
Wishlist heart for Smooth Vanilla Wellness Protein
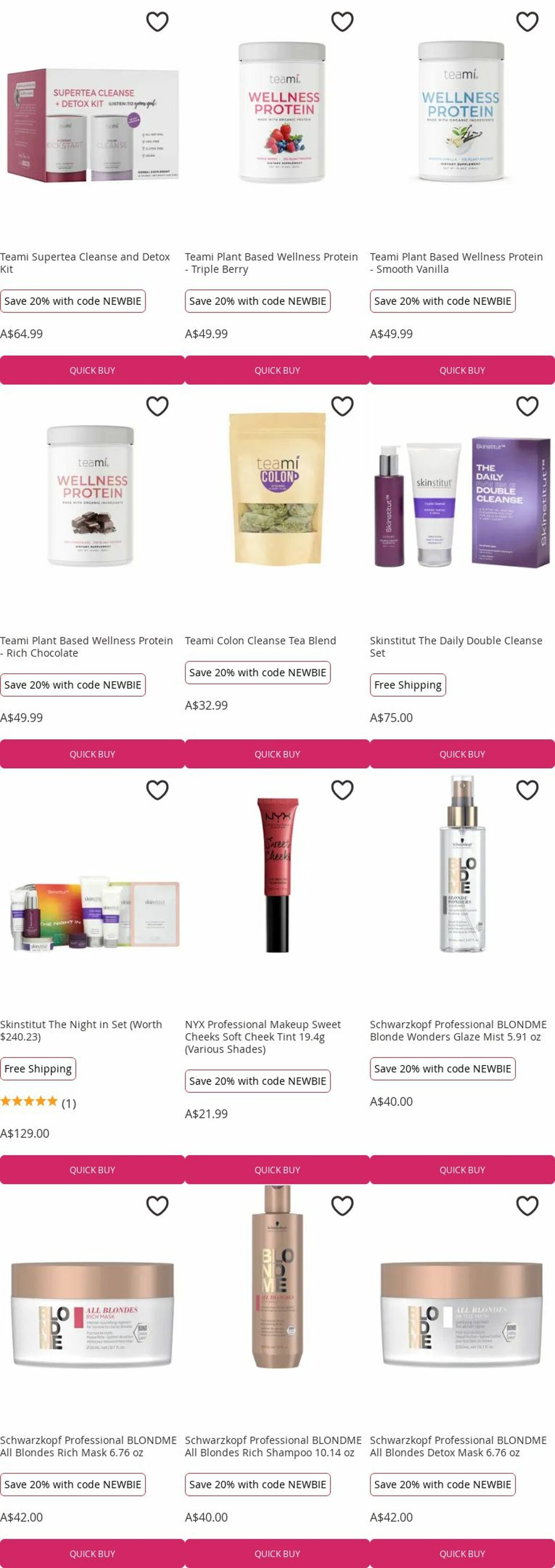pos(527,22)
